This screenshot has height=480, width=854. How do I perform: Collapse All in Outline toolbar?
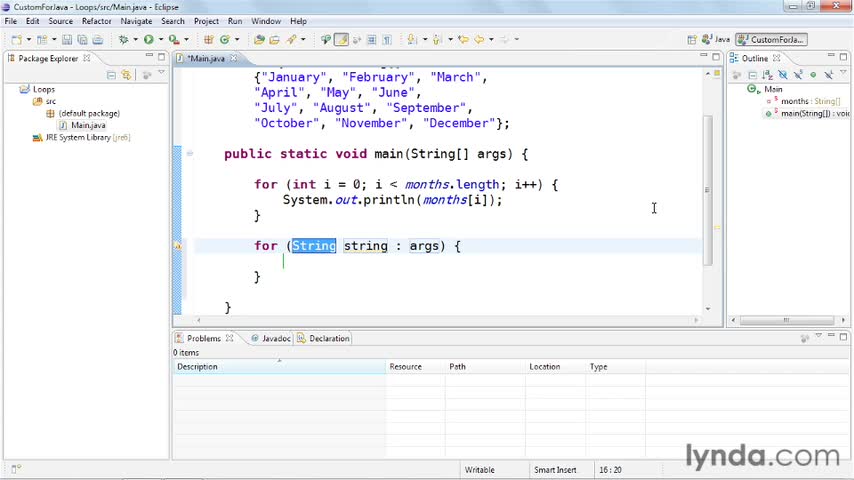pyautogui.click(x=752, y=75)
